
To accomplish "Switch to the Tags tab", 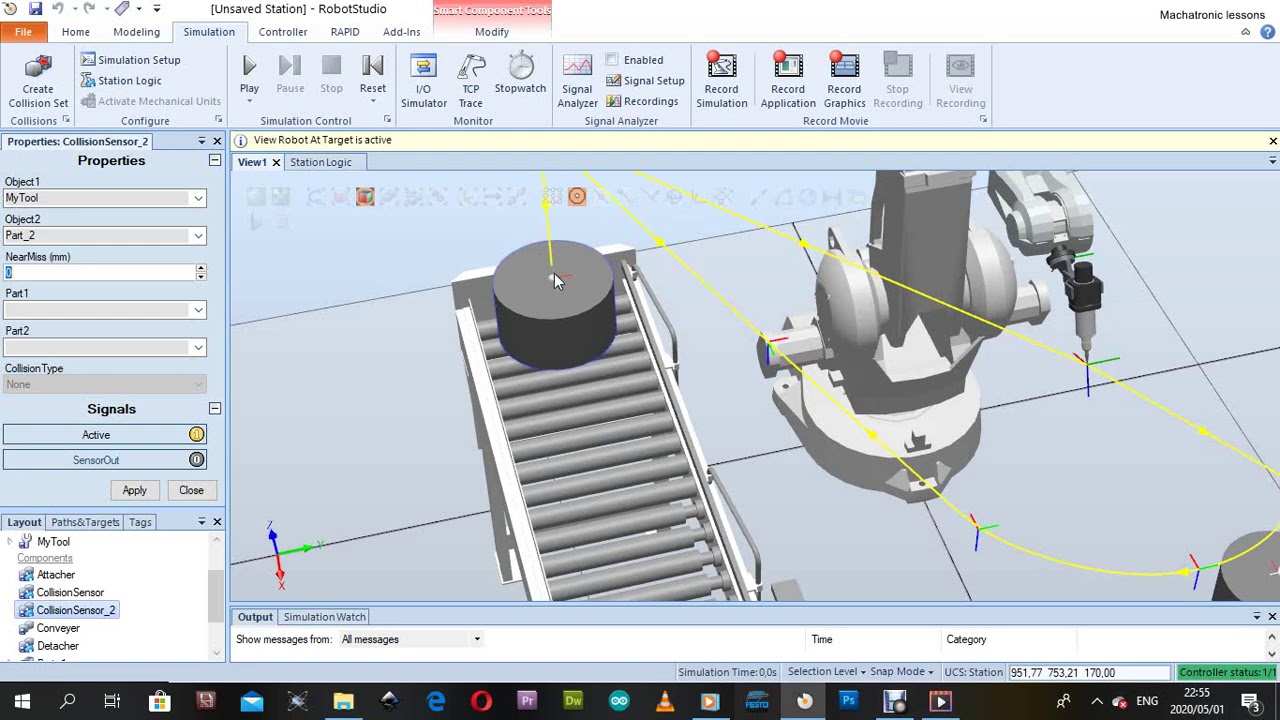I will 140,522.
